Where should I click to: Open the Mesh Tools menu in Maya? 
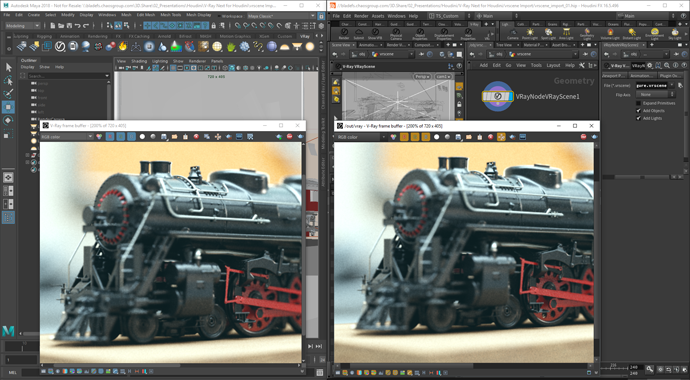point(170,15)
